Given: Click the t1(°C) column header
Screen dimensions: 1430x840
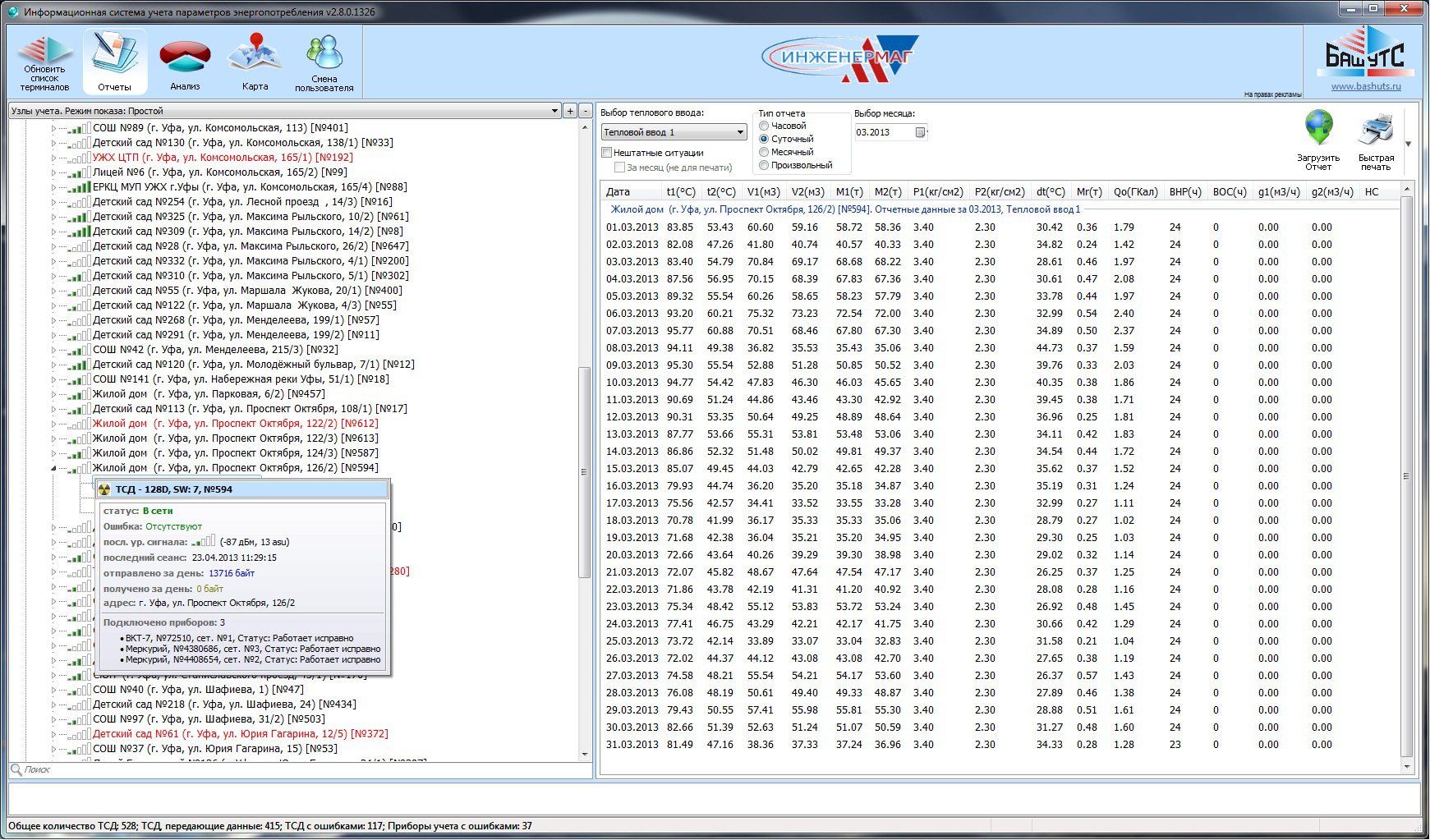Looking at the screenshot, I should (682, 192).
